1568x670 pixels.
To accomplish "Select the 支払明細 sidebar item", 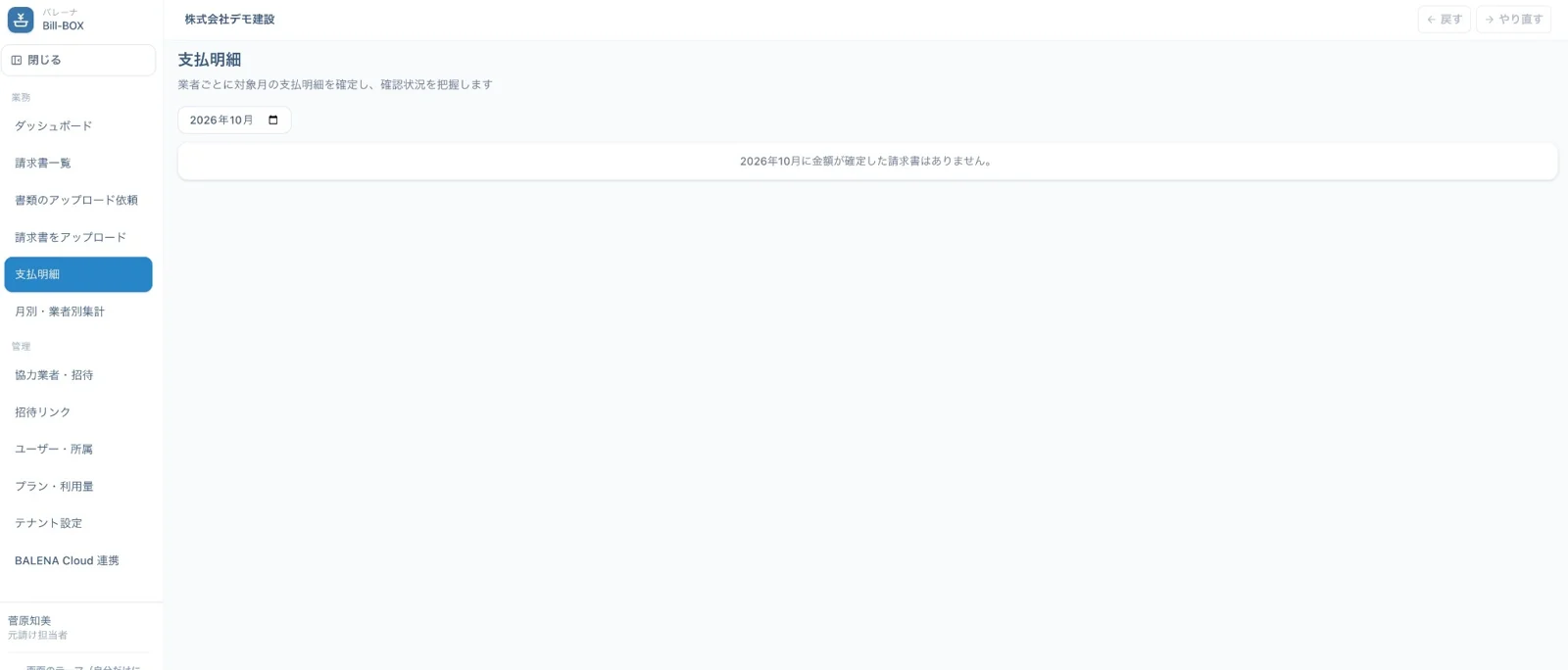I will point(78,274).
